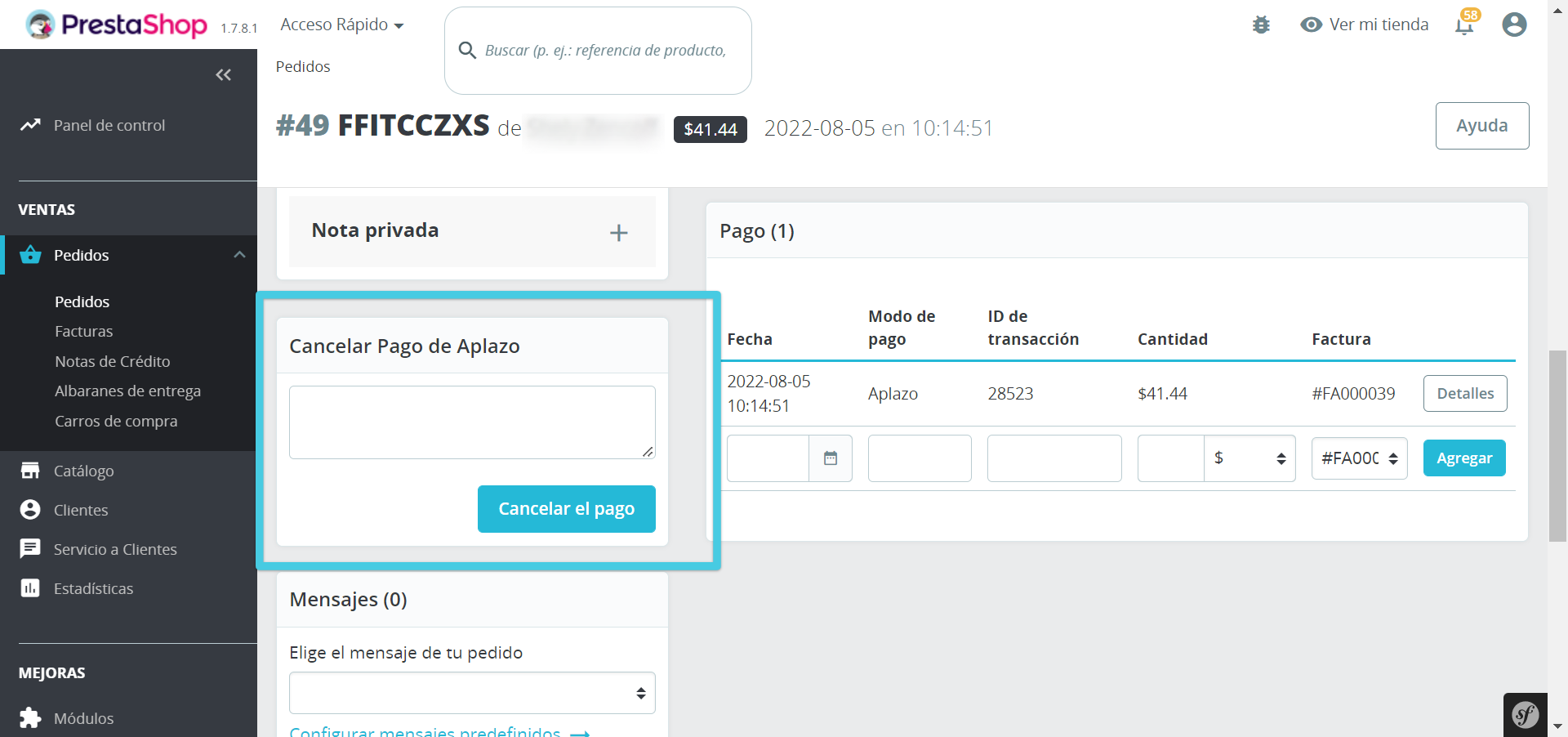Click the scrollbar down arrow
This screenshot has width=1568, height=737.
(x=1557, y=726)
